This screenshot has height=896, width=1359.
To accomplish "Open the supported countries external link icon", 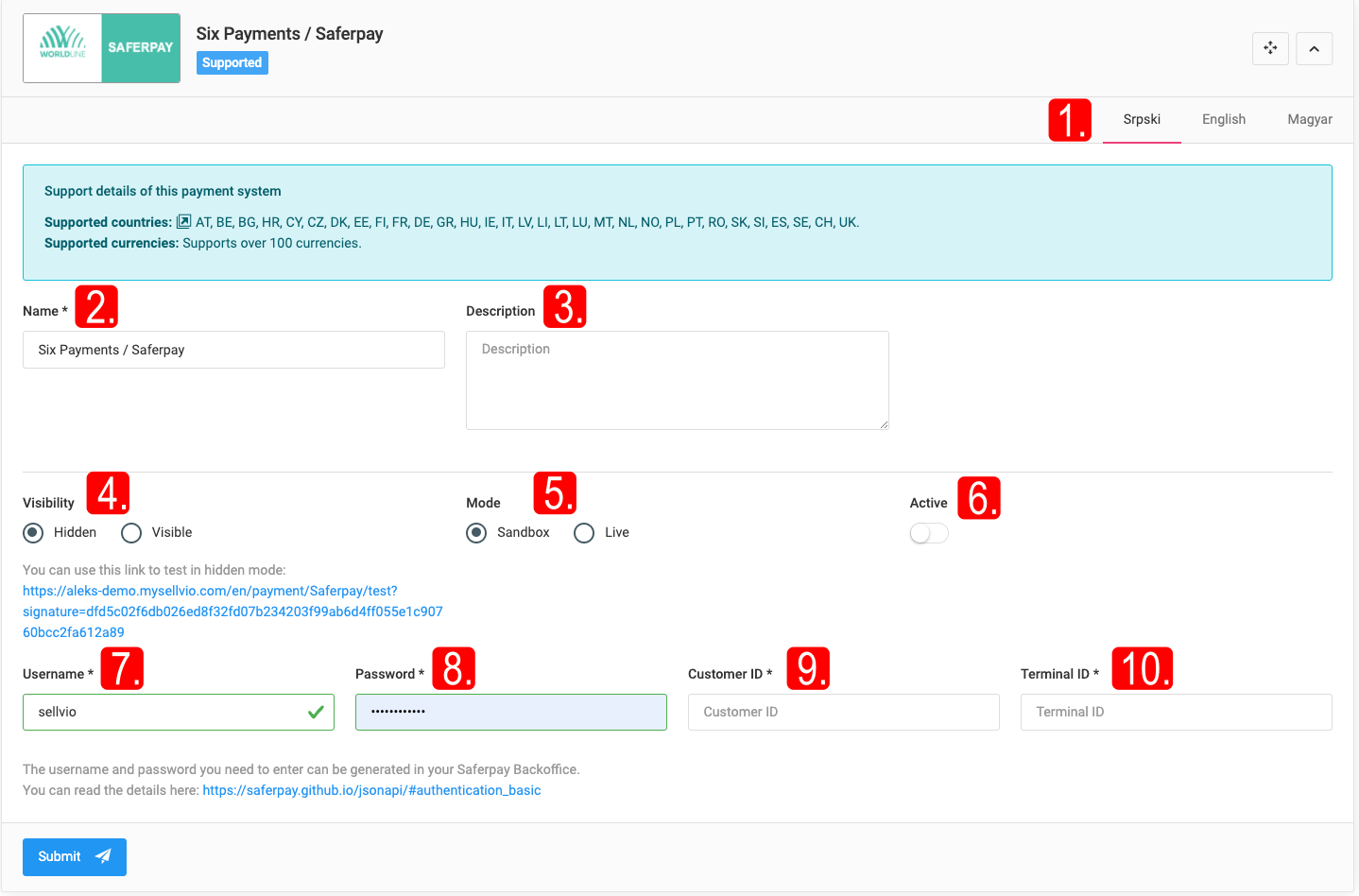I will [184, 222].
